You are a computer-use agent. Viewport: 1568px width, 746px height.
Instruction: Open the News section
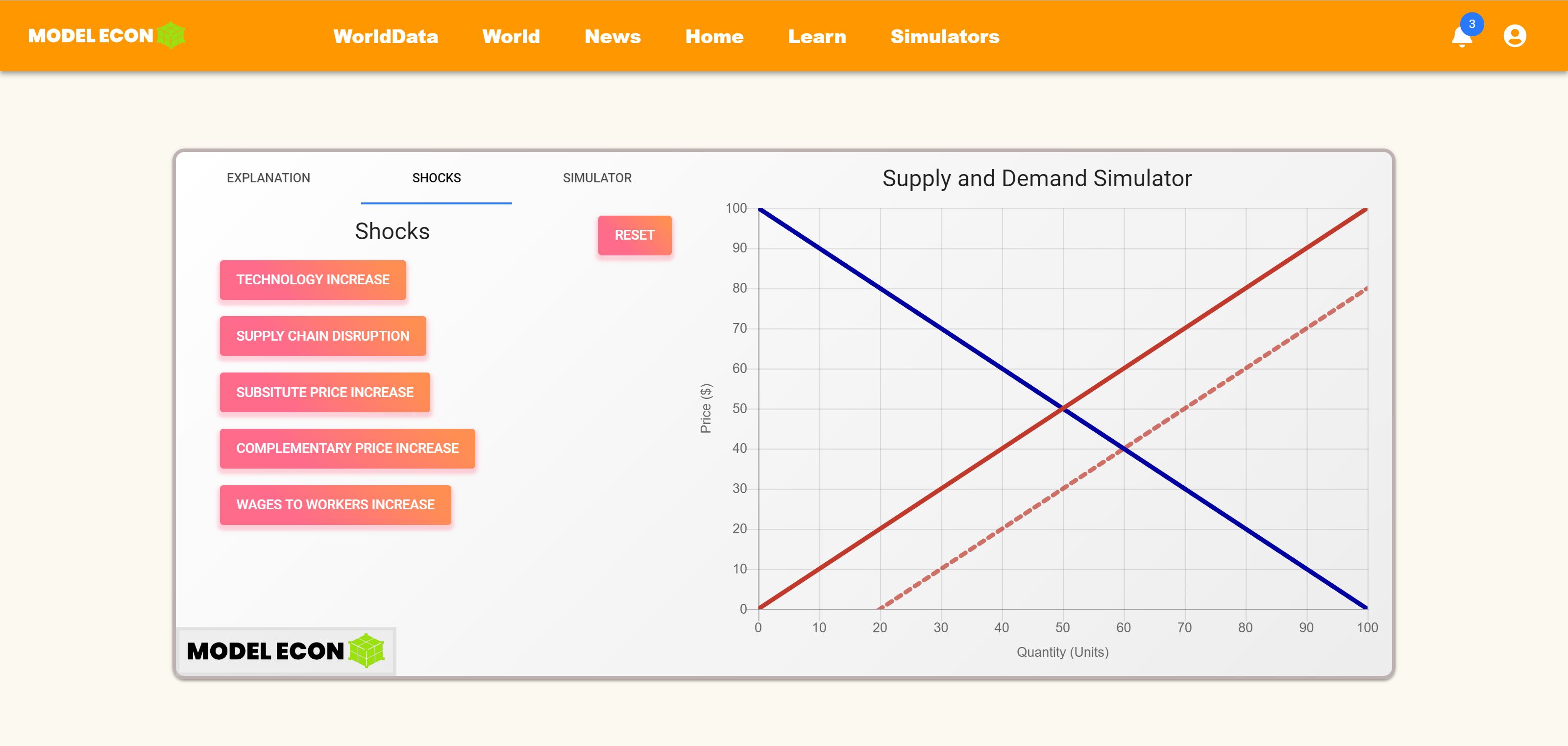[x=612, y=37]
